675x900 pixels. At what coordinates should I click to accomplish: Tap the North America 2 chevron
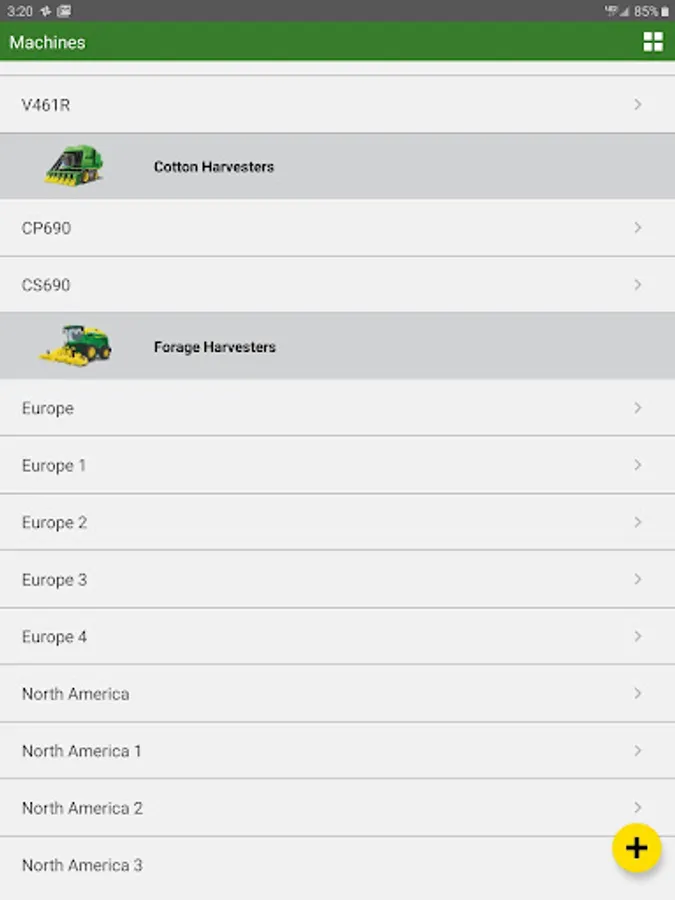click(638, 806)
